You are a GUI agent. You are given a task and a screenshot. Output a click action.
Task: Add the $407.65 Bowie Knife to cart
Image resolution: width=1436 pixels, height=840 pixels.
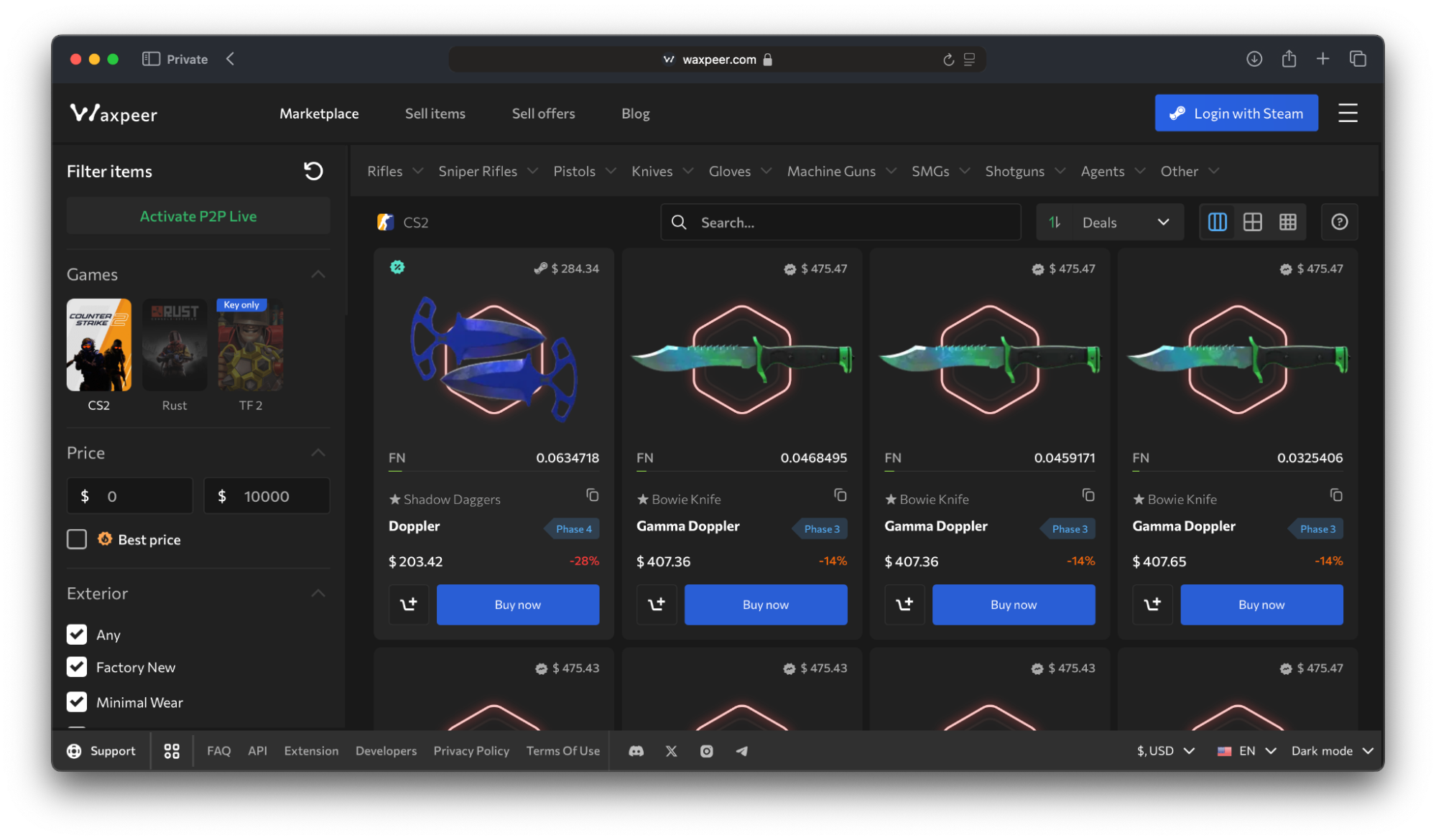[x=1152, y=605]
